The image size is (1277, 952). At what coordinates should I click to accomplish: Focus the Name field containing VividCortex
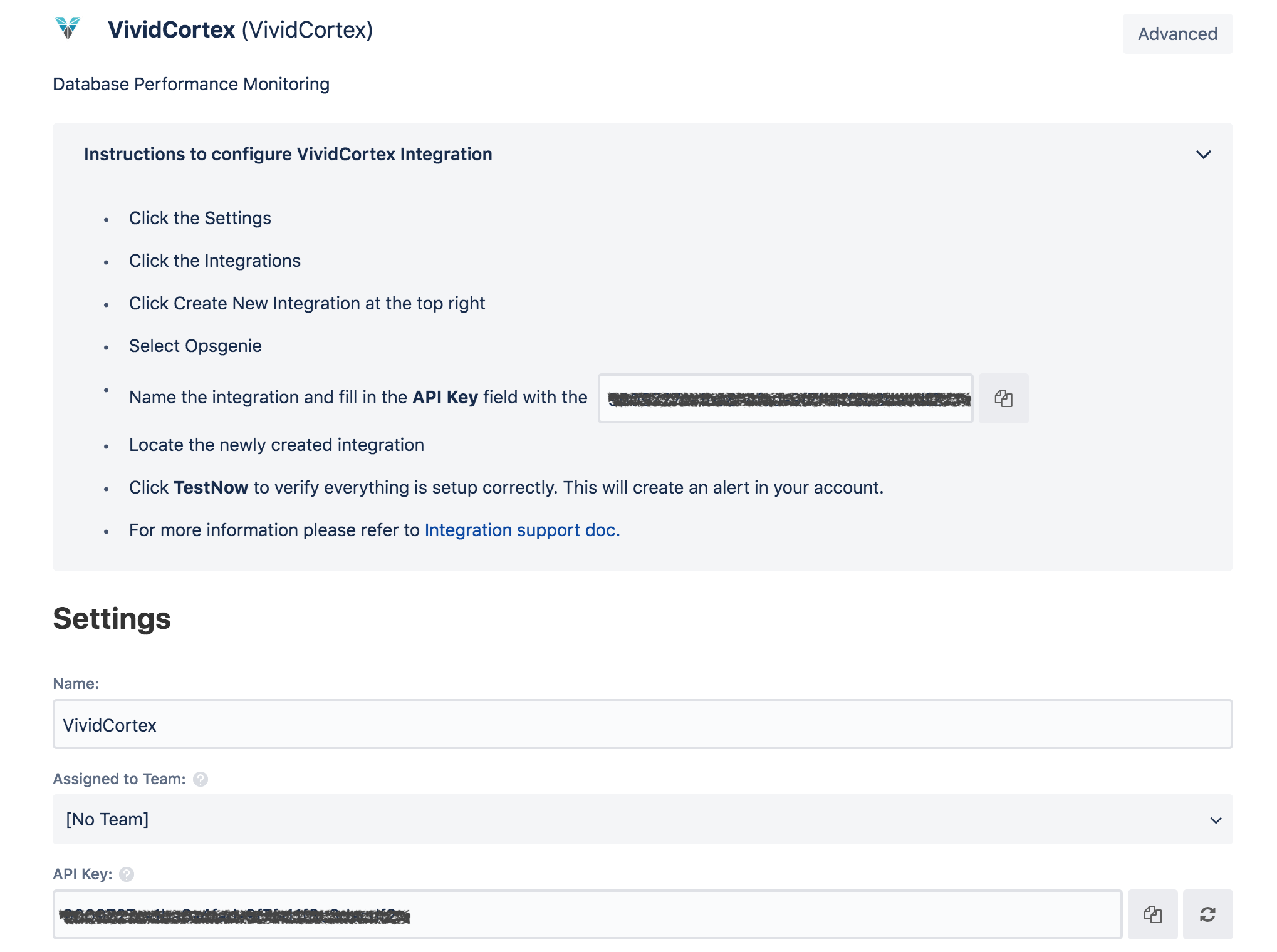[642, 725]
